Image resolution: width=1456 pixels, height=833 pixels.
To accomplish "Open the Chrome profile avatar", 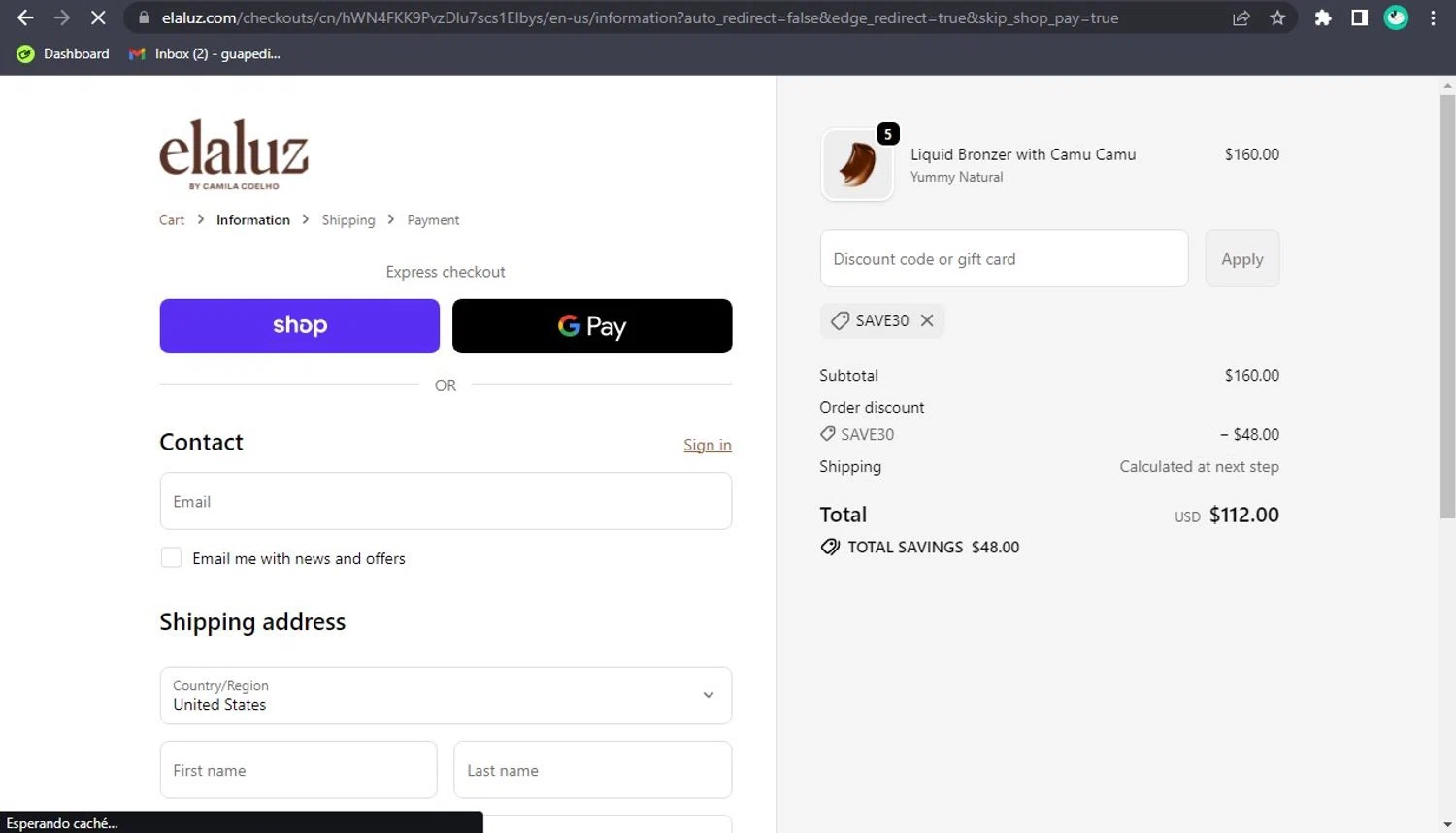I will pos(1396,17).
